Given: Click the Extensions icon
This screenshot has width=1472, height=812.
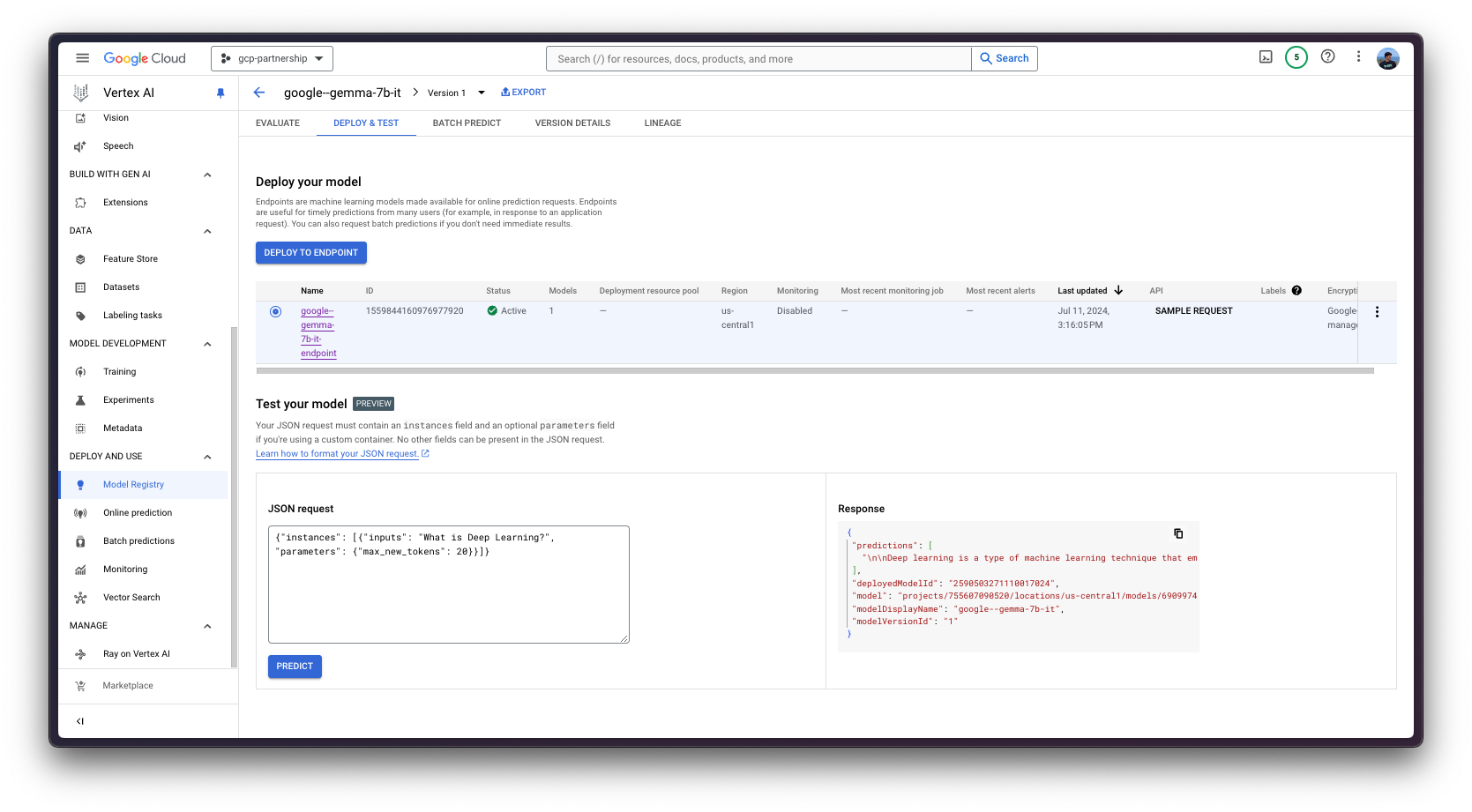Looking at the screenshot, I should point(80,203).
